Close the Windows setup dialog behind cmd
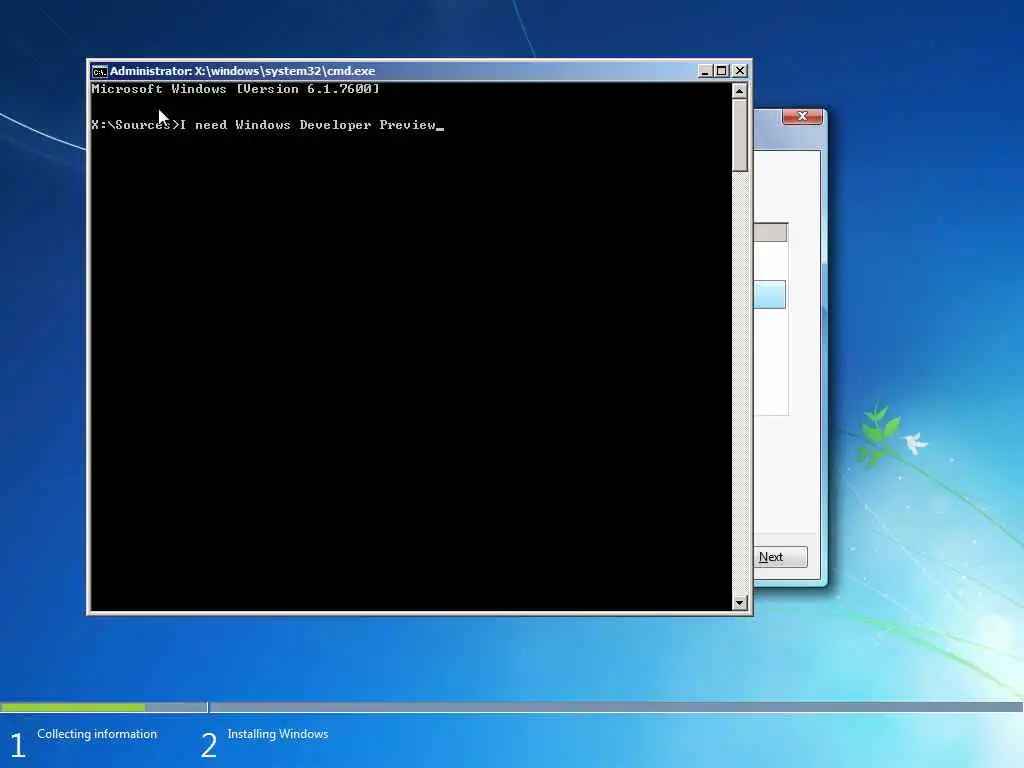This screenshot has width=1024, height=768. click(802, 116)
